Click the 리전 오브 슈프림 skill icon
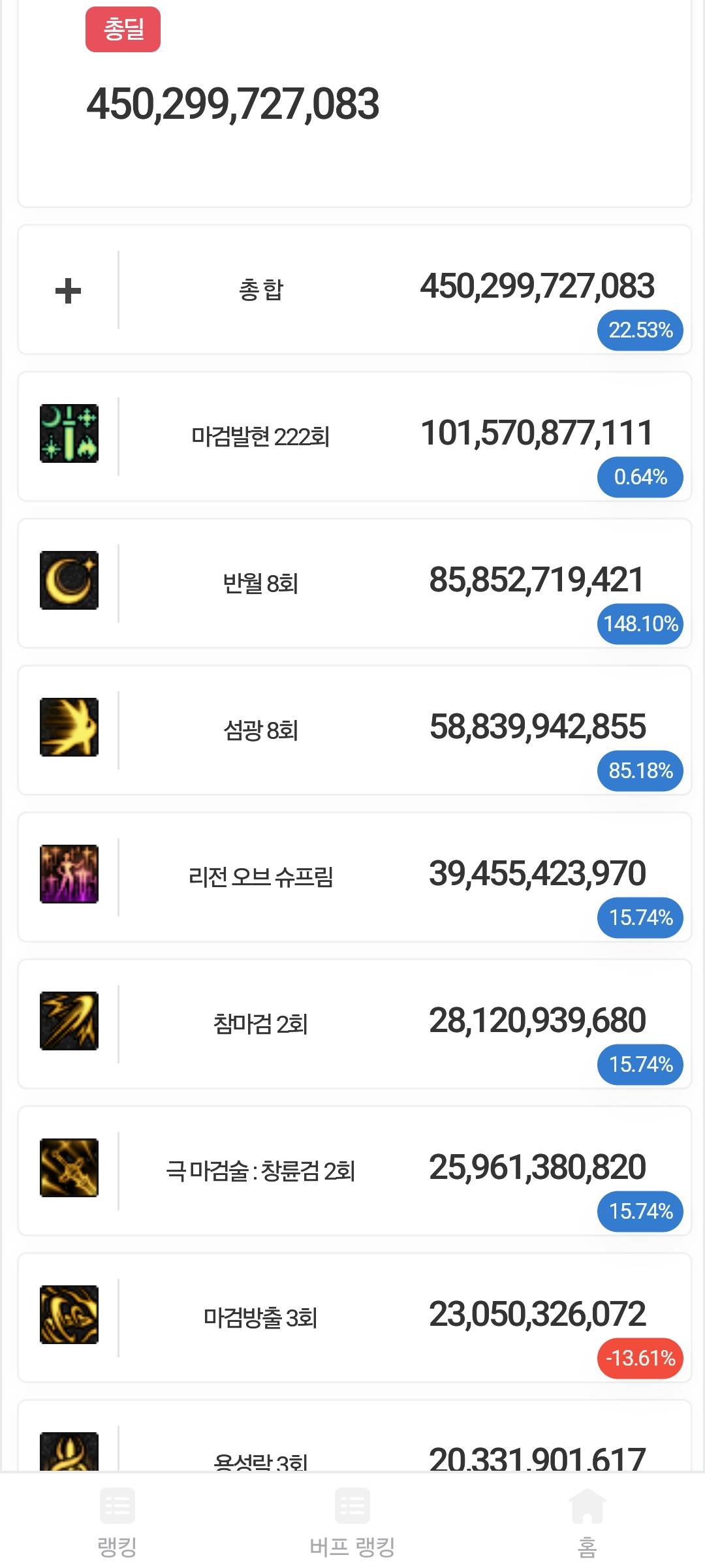This screenshot has width=705, height=1568. point(69,874)
